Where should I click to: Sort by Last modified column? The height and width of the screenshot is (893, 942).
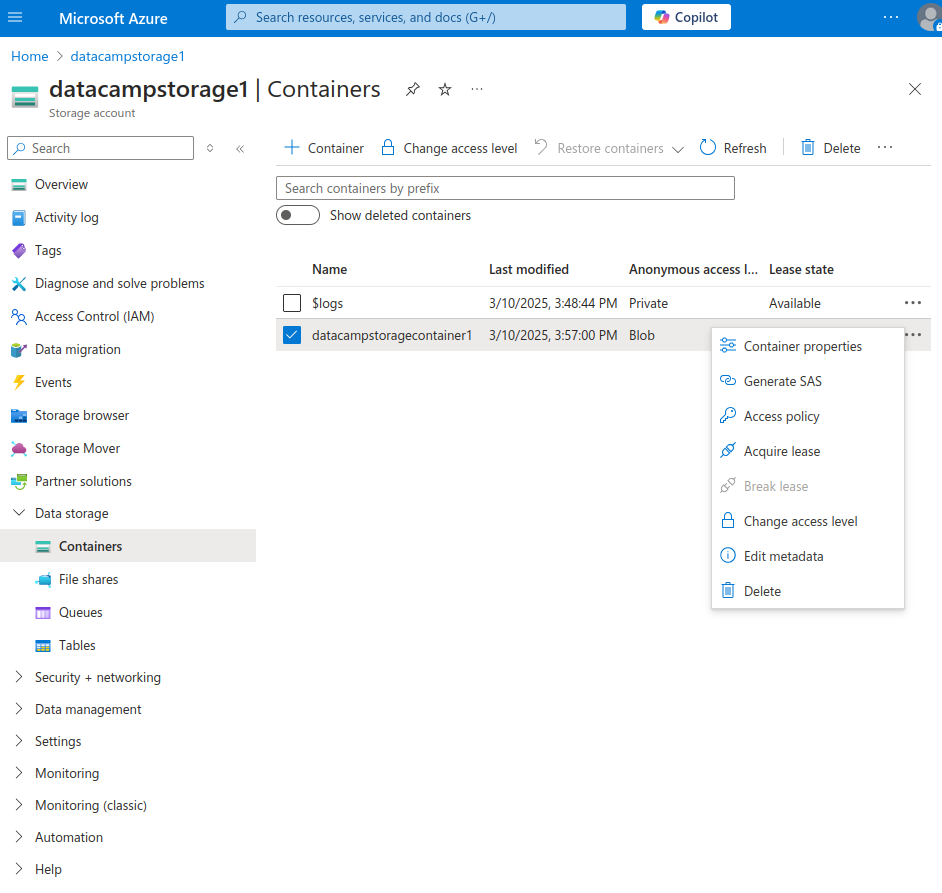[529, 269]
